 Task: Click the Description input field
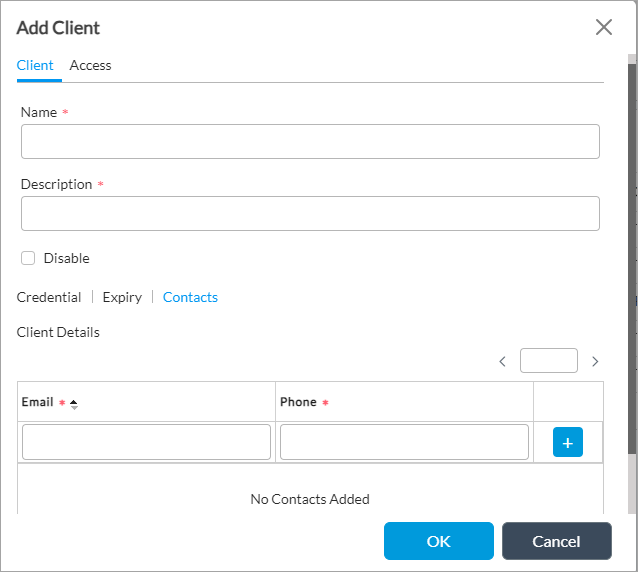point(310,214)
